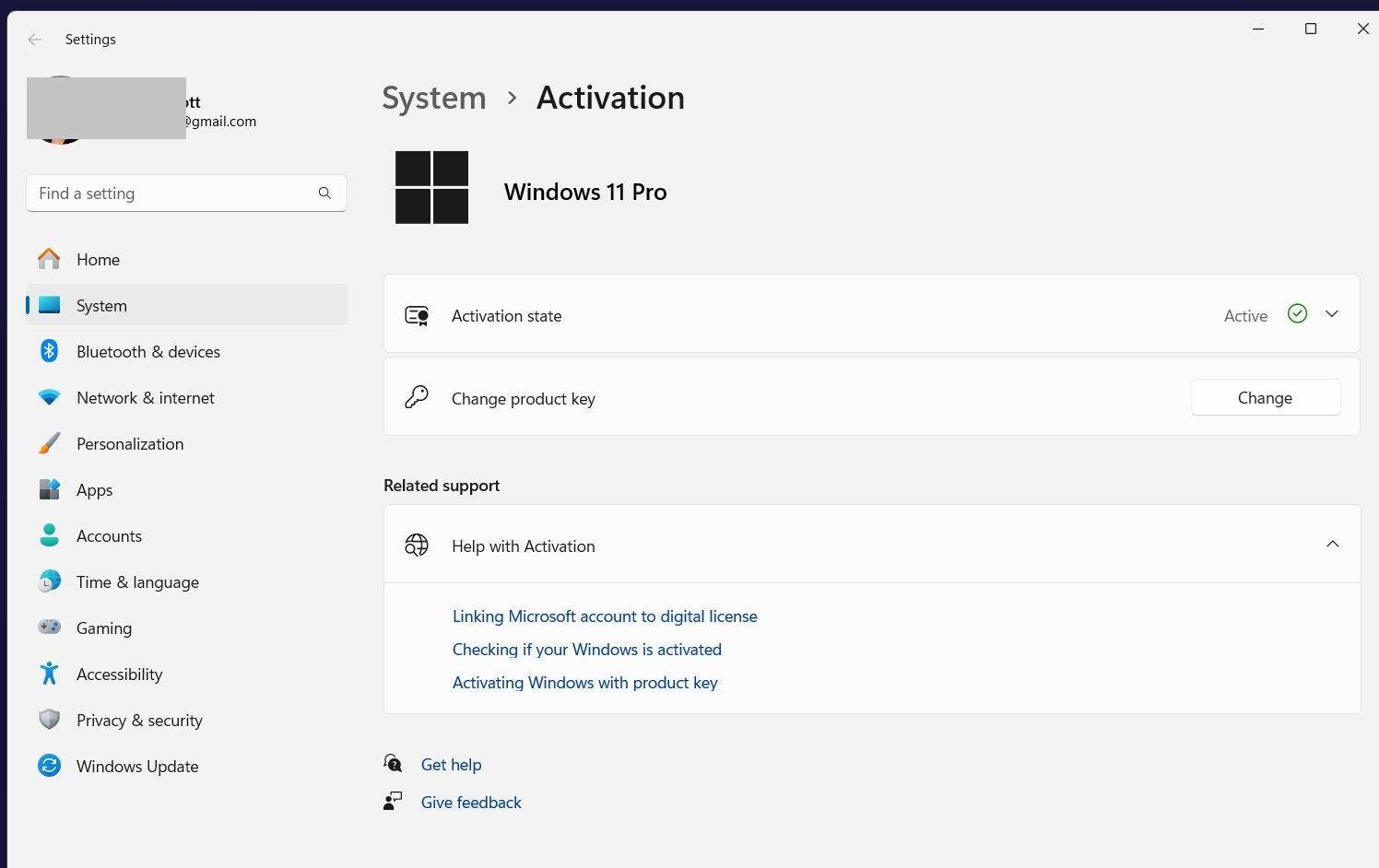Open Linking Microsoft account to digital license

[605, 616]
